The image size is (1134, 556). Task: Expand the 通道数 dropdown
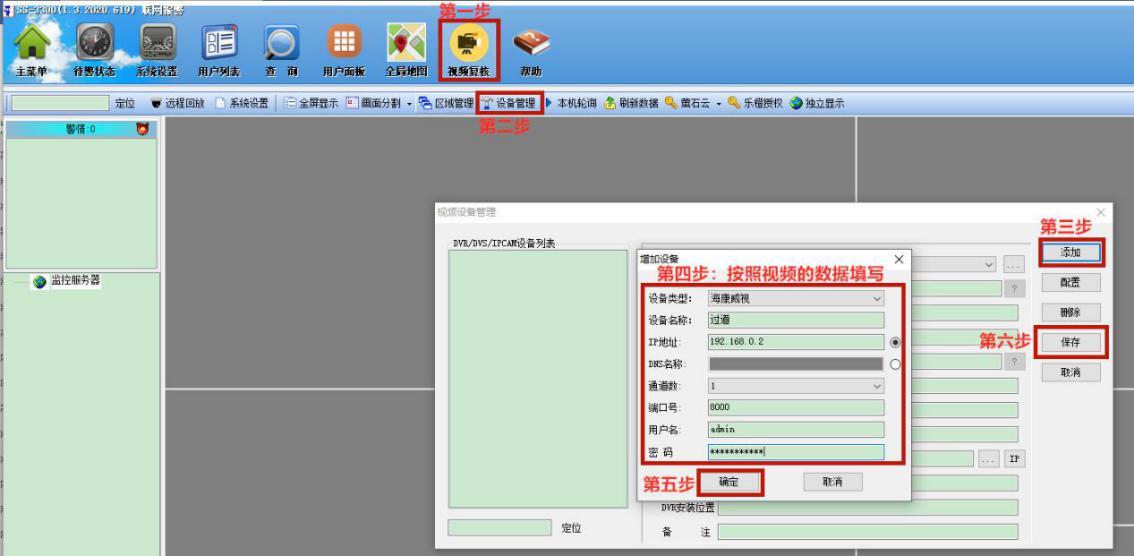(x=877, y=386)
